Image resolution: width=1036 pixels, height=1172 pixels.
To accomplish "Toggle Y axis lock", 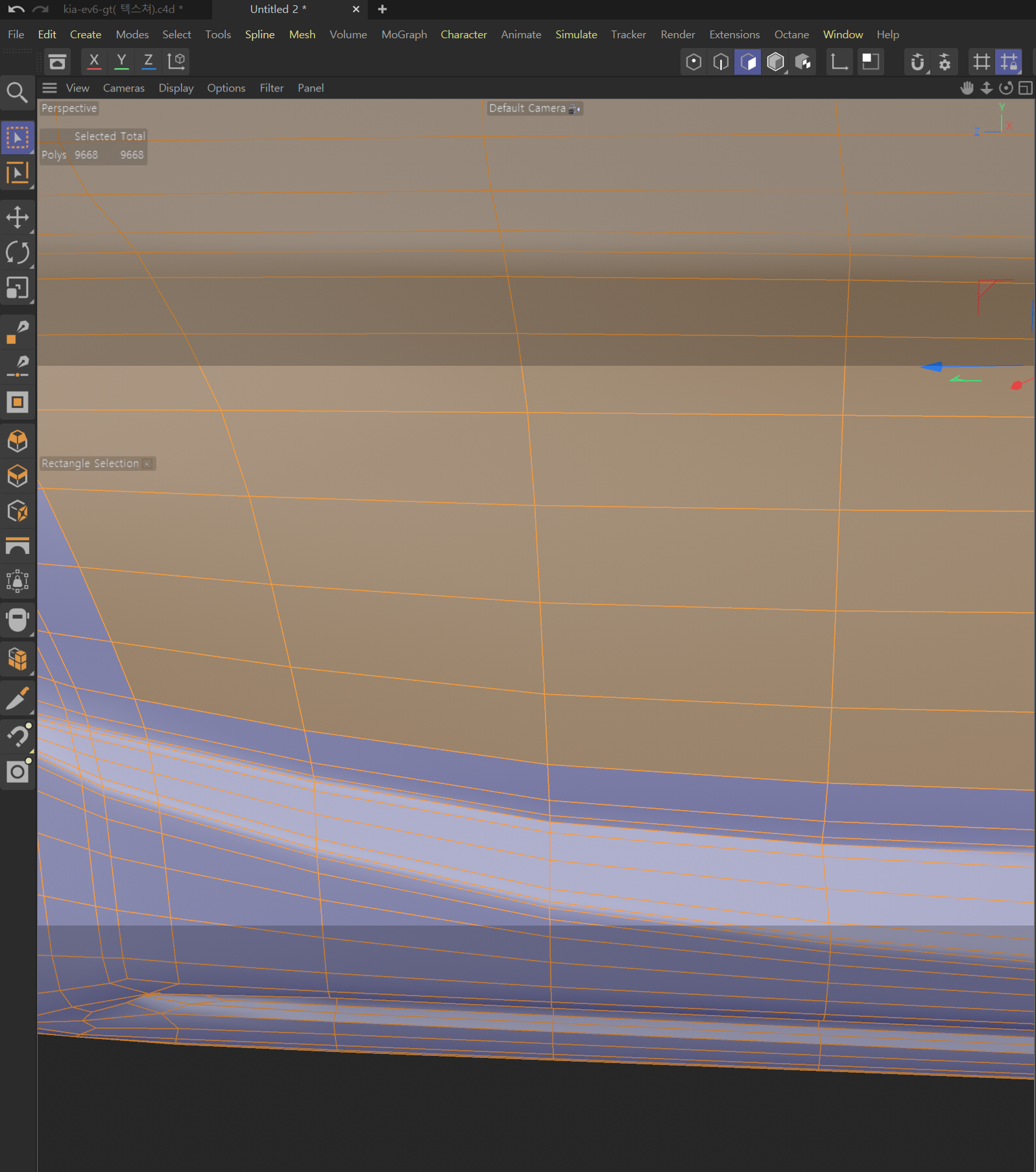I will [121, 61].
